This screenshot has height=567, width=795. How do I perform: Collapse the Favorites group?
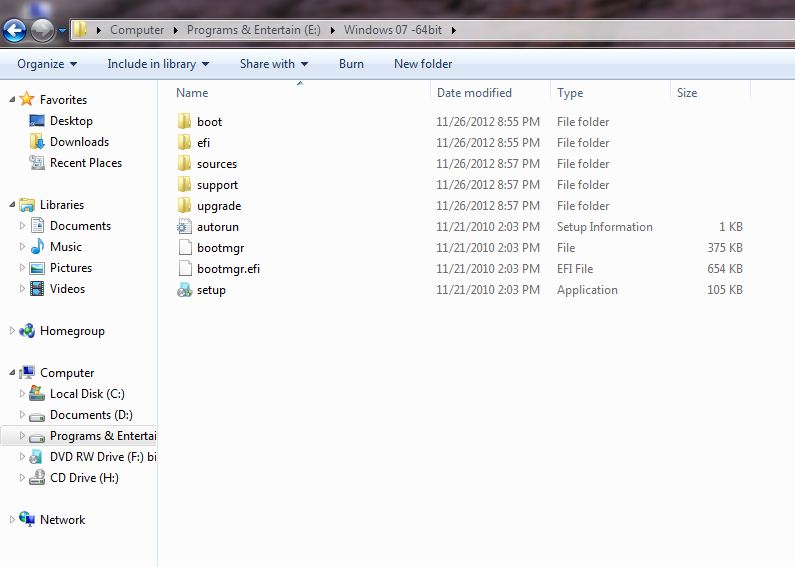[x=12, y=99]
